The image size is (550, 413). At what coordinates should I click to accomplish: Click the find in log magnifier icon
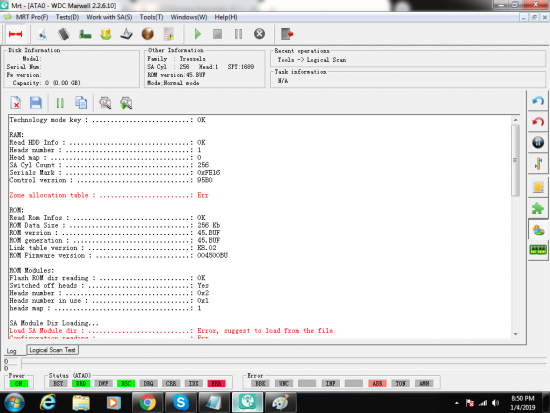click(105, 103)
